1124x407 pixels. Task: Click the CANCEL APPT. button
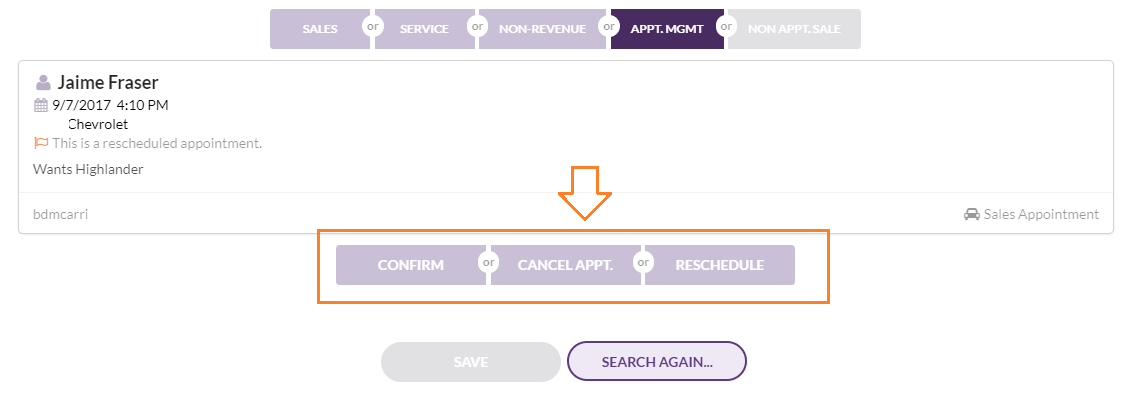(x=566, y=265)
